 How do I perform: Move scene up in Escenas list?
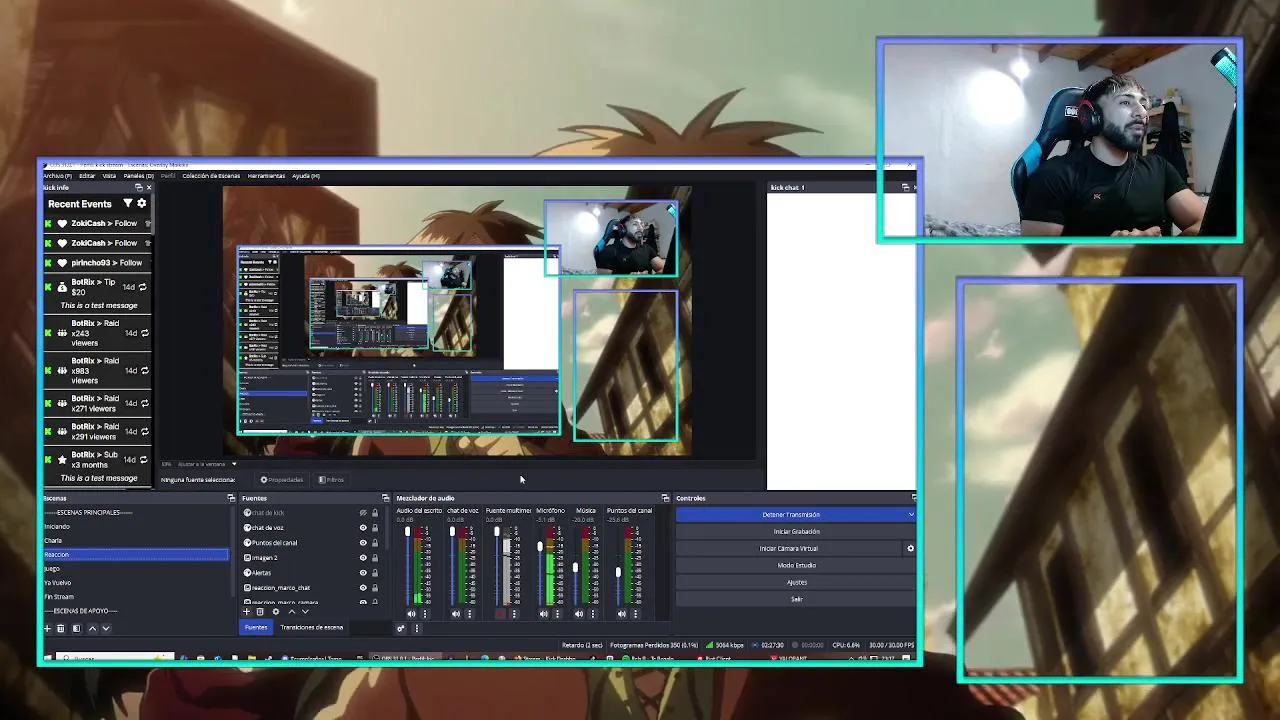coord(92,628)
